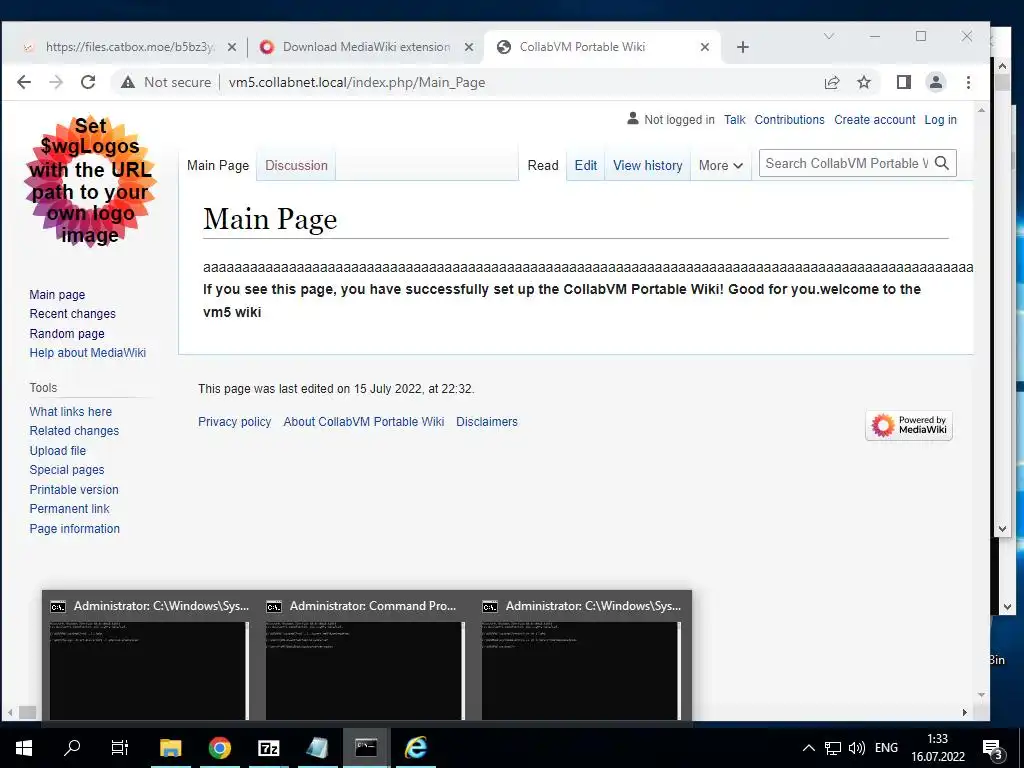Viewport: 1024px width, 768px height.
Task: Go back using the browser back arrow
Action: [x=24, y=82]
